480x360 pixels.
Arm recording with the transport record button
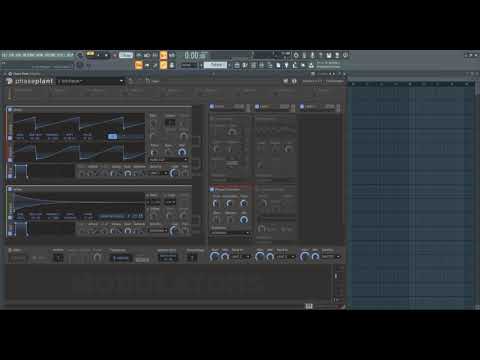115,55
